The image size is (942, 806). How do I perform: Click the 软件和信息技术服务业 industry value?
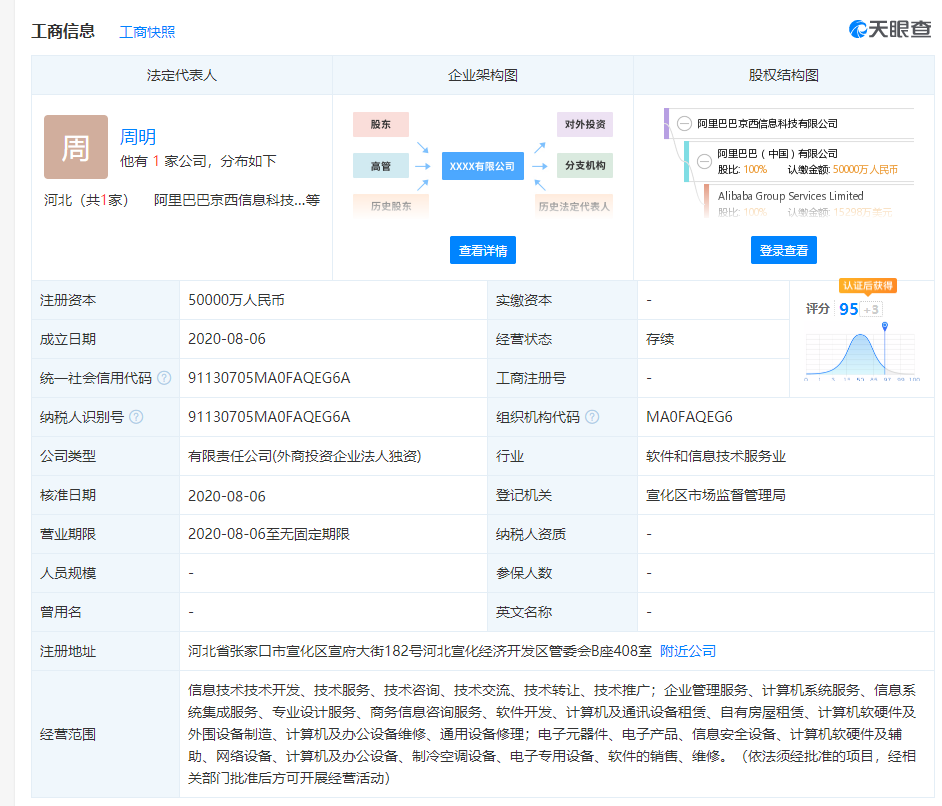[716, 456]
